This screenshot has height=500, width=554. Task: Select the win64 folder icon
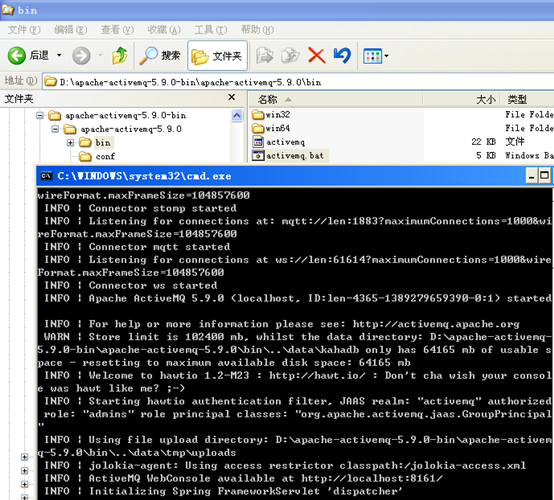click(258, 128)
